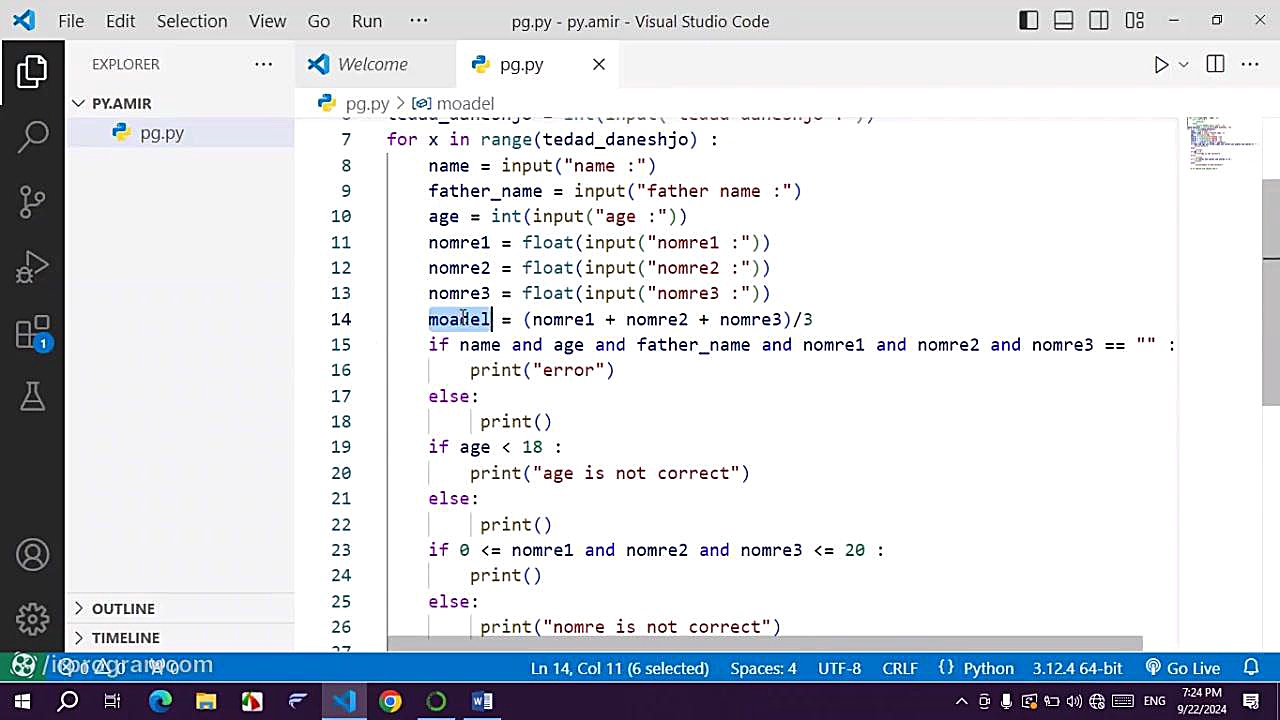Open Microsoft Edge from taskbar

click(160, 701)
